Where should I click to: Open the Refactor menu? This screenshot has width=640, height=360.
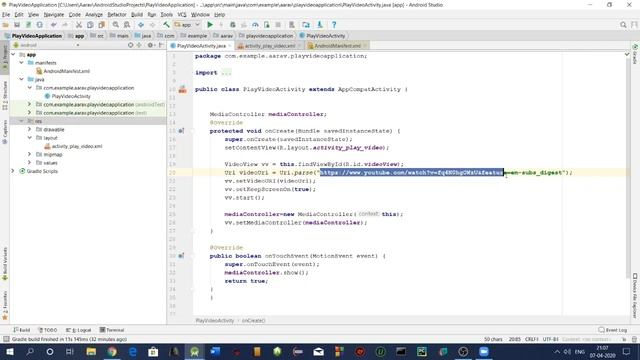coord(117,14)
